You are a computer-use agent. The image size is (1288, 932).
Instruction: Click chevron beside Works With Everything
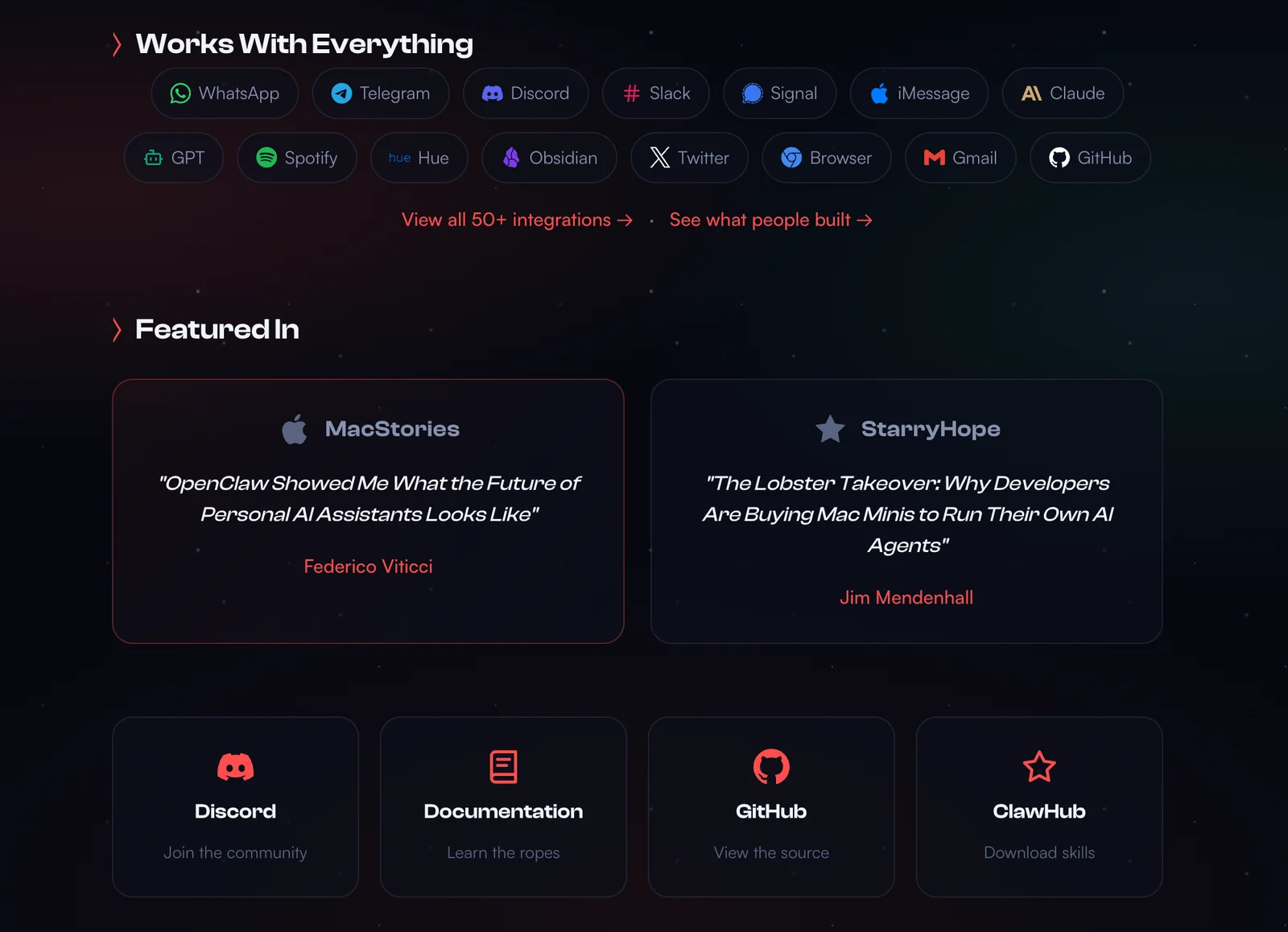coord(118,44)
